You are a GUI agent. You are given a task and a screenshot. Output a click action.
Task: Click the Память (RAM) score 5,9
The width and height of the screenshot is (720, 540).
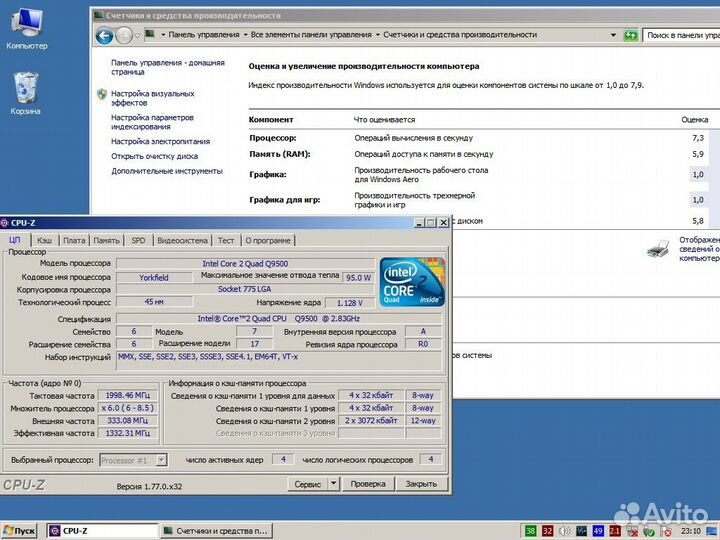[x=698, y=154]
